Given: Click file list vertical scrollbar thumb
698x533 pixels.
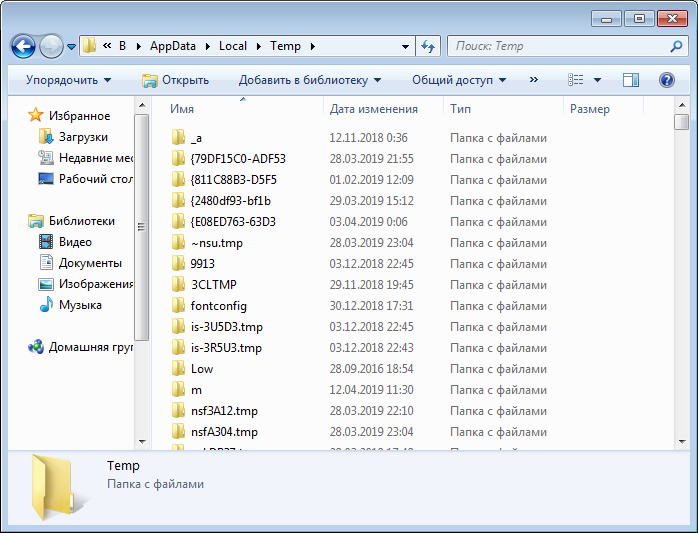Looking at the screenshot, I should click(x=682, y=122).
